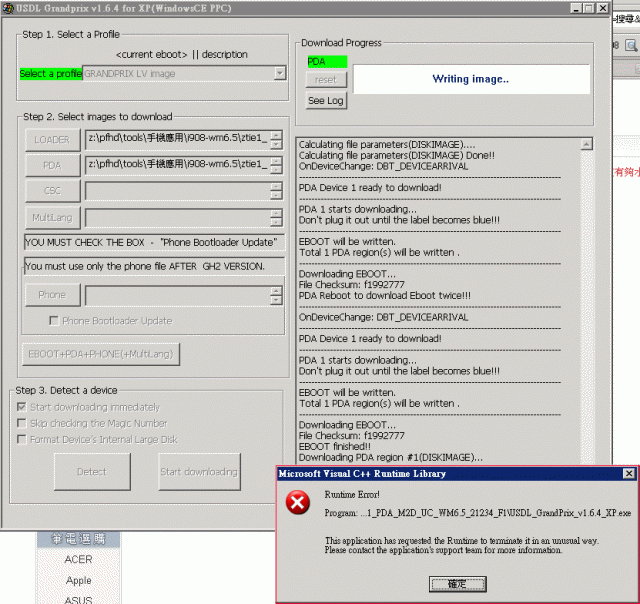
Task: Open ACER link in background web page
Action: tap(78, 559)
